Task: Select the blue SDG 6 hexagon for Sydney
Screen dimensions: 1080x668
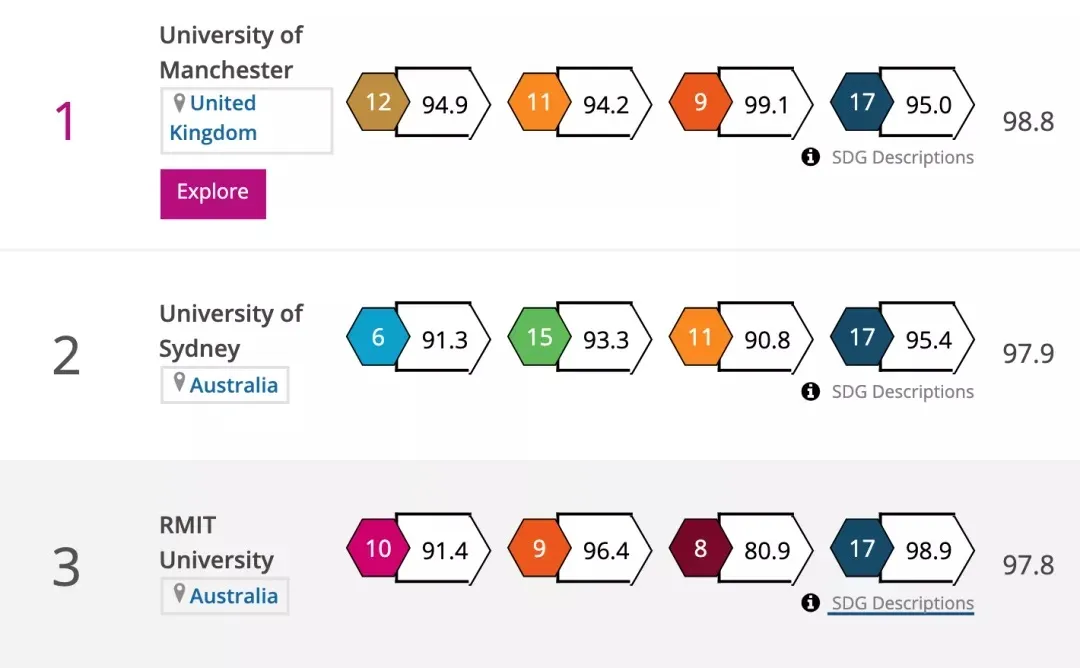Action: pos(377,338)
